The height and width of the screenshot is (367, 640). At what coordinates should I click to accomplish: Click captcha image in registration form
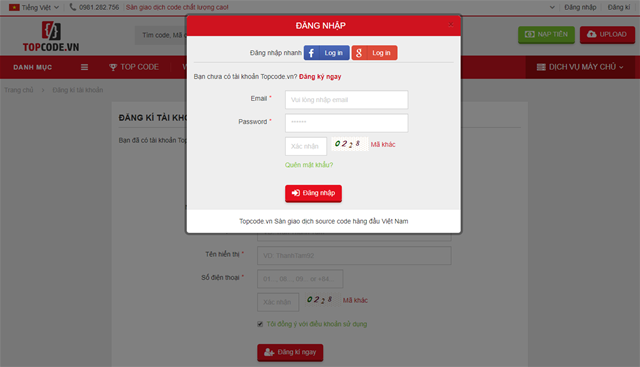point(321,300)
